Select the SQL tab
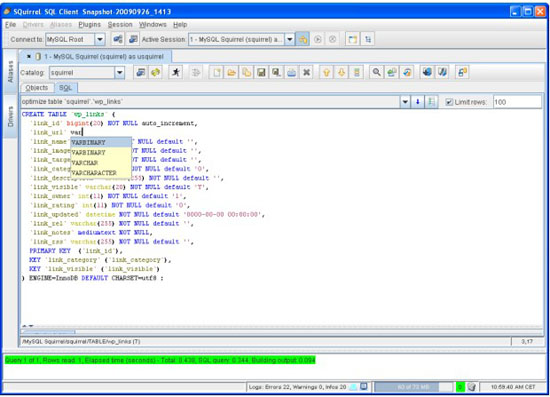Image resolution: width=550 pixels, height=397 pixels. (x=66, y=88)
